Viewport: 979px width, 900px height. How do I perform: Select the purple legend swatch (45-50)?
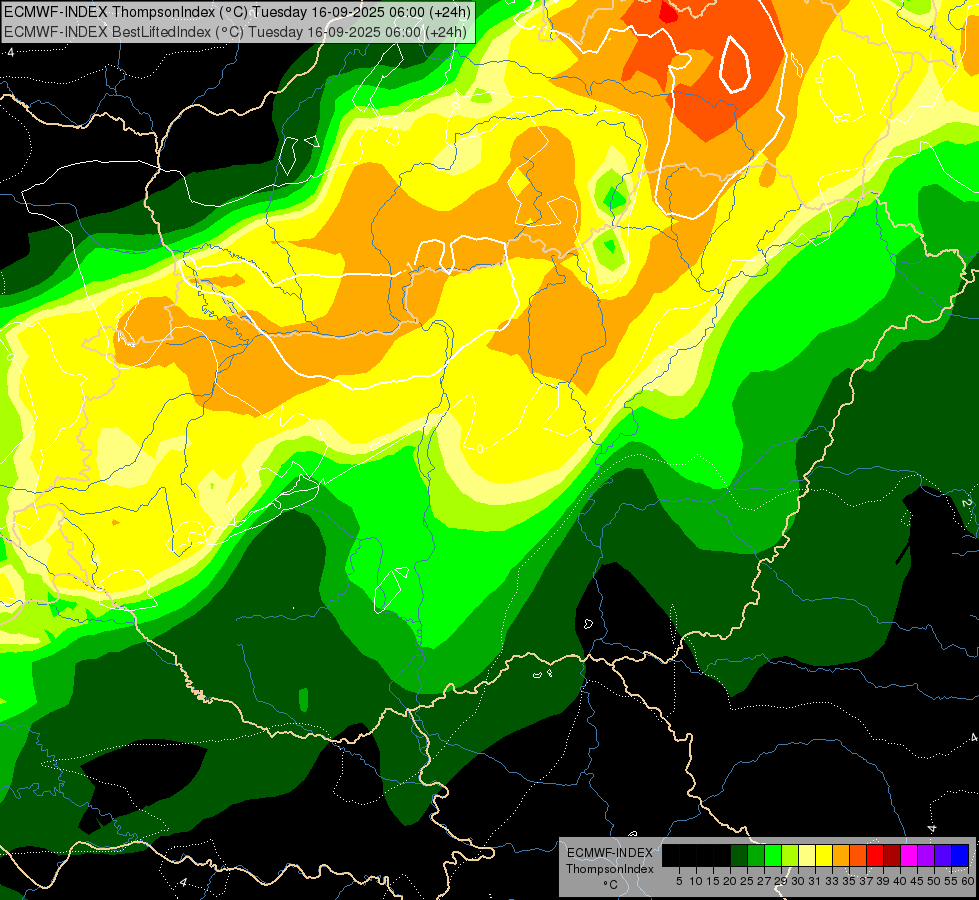926,855
